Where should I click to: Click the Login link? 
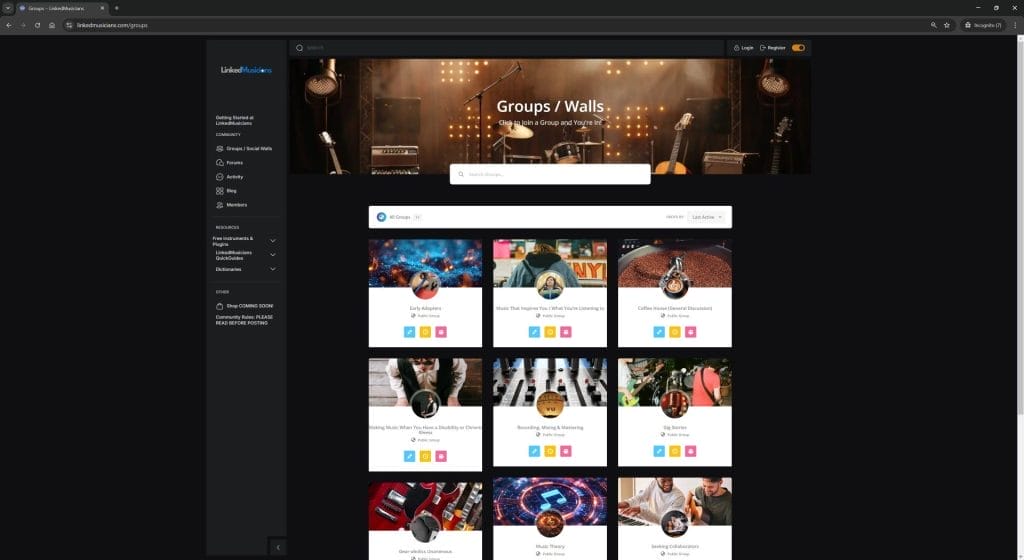click(743, 47)
